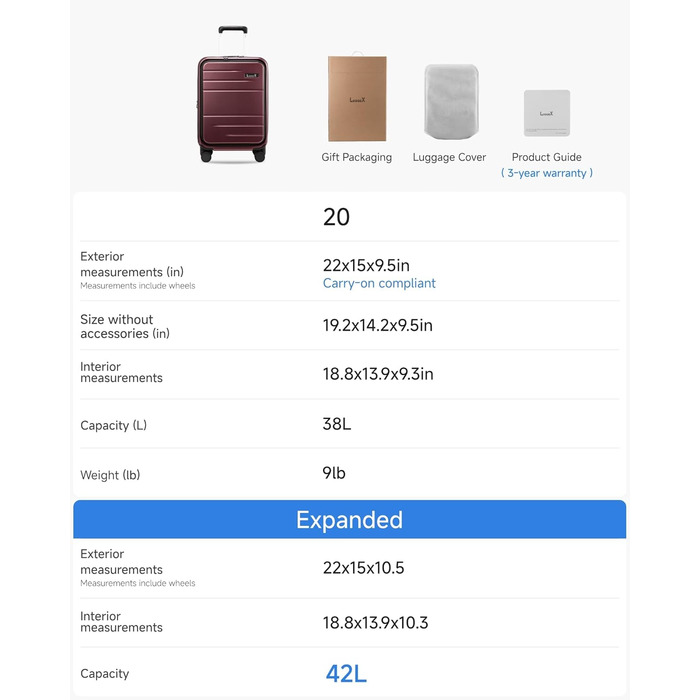Click the Carry-on compliant text
700x700 pixels.
379,283
